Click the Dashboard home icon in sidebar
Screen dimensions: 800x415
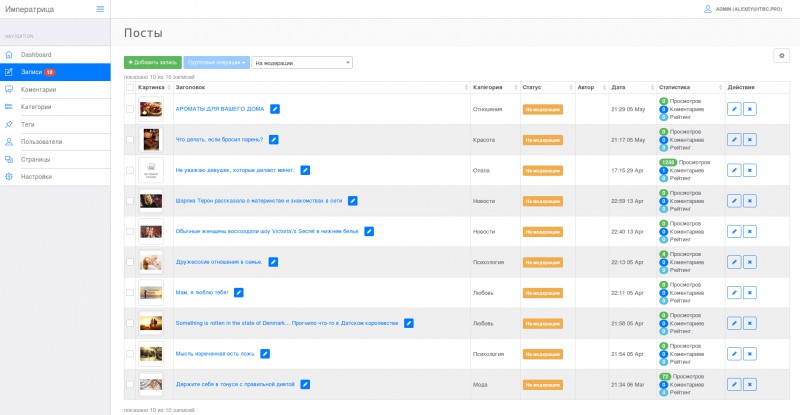coord(9,54)
